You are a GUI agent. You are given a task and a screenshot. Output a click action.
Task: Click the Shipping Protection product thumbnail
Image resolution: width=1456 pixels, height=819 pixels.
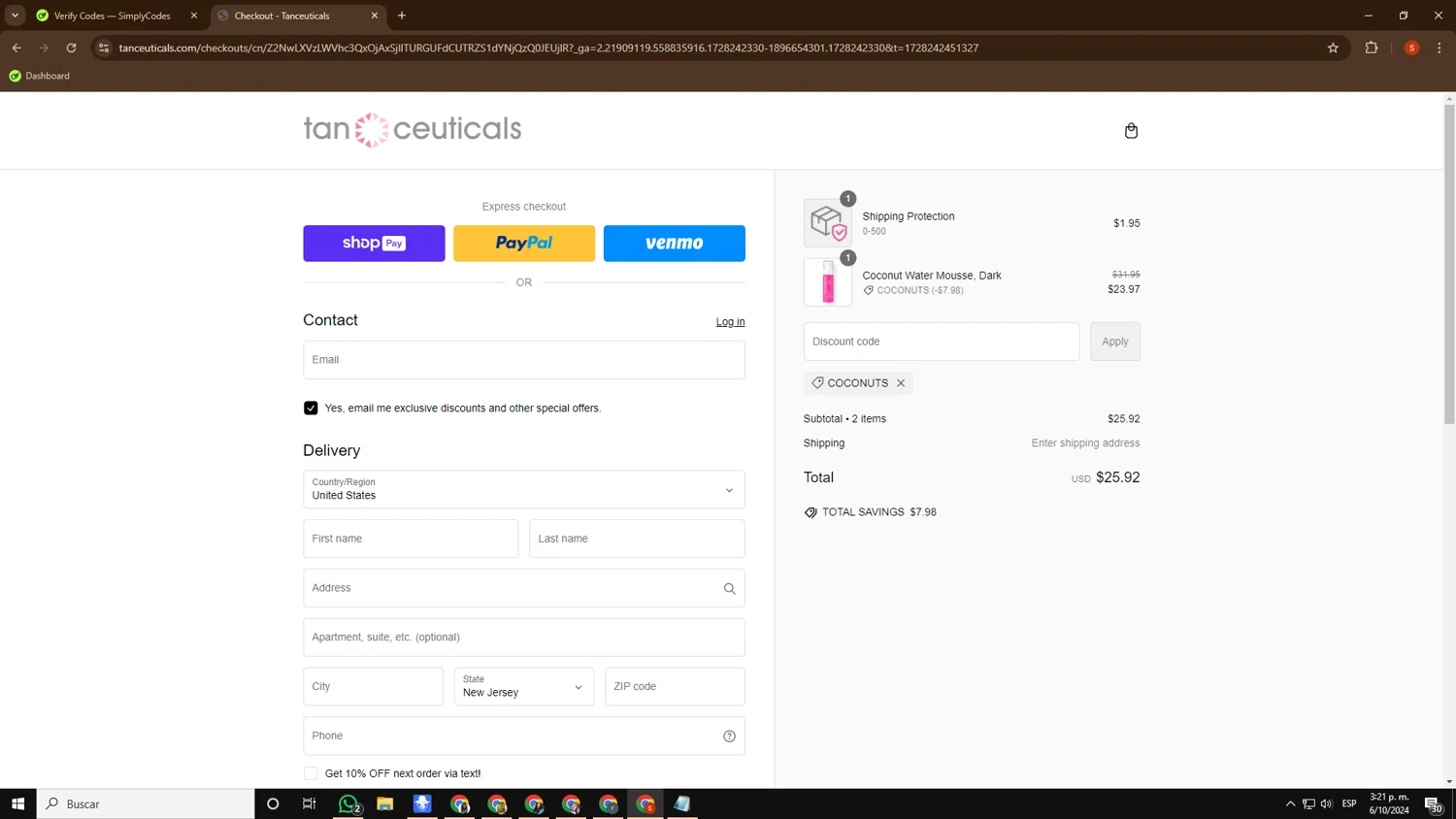pos(828,223)
